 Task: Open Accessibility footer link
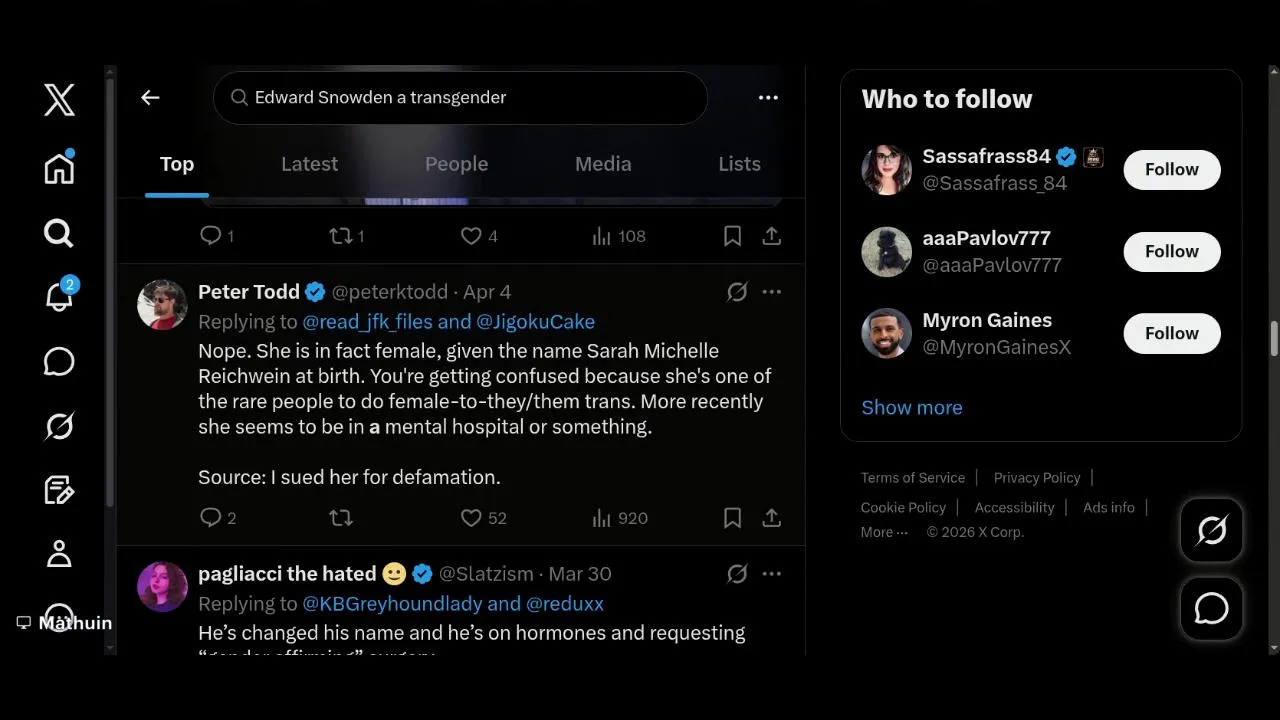[1014, 508]
